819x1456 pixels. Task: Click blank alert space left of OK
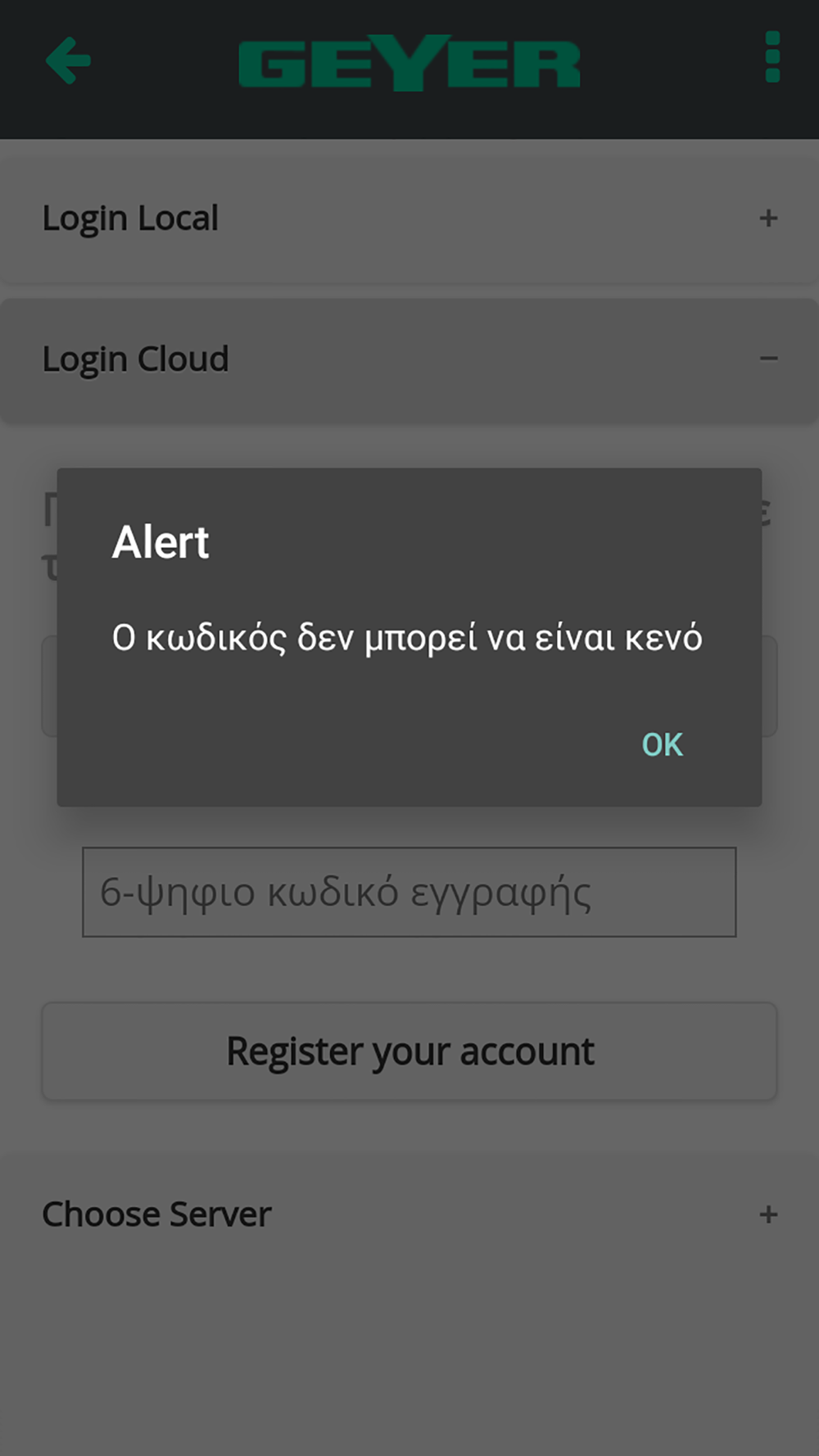pyautogui.click(x=344, y=744)
